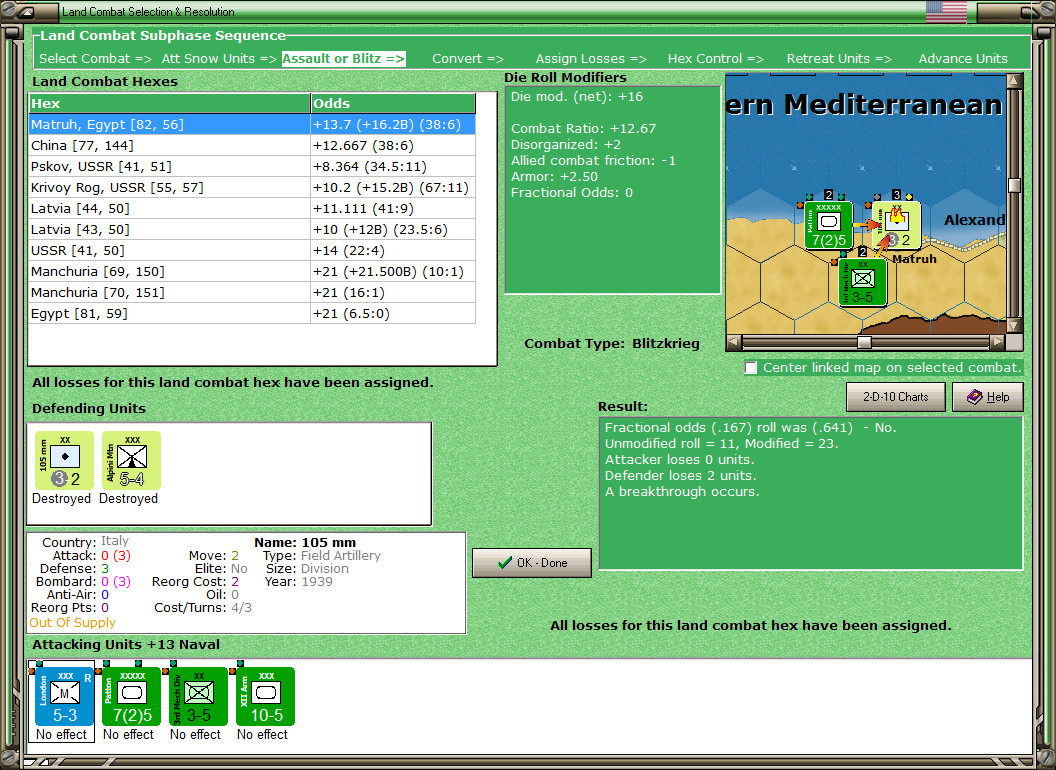Click the US flag icon in title bar
Image resolution: width=1056 pixels, height=770 pixels.
tap(946, 11)
